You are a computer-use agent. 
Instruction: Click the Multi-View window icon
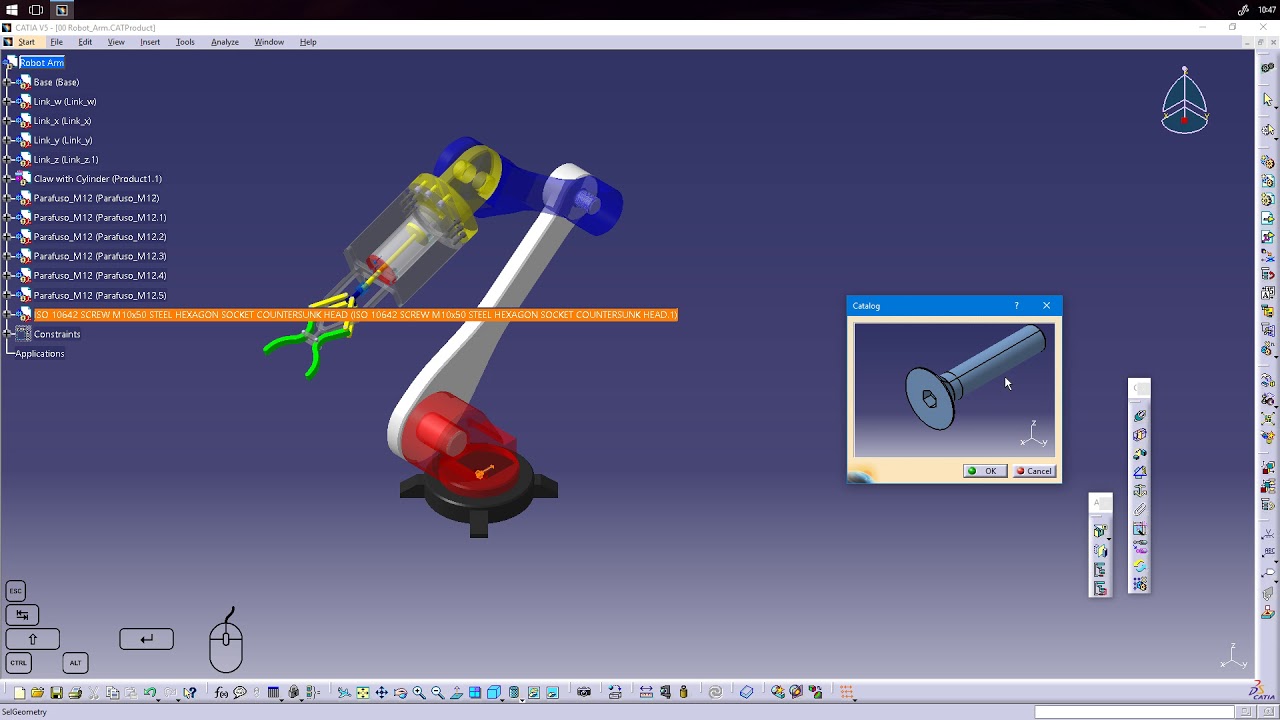(x=475, y=692)
